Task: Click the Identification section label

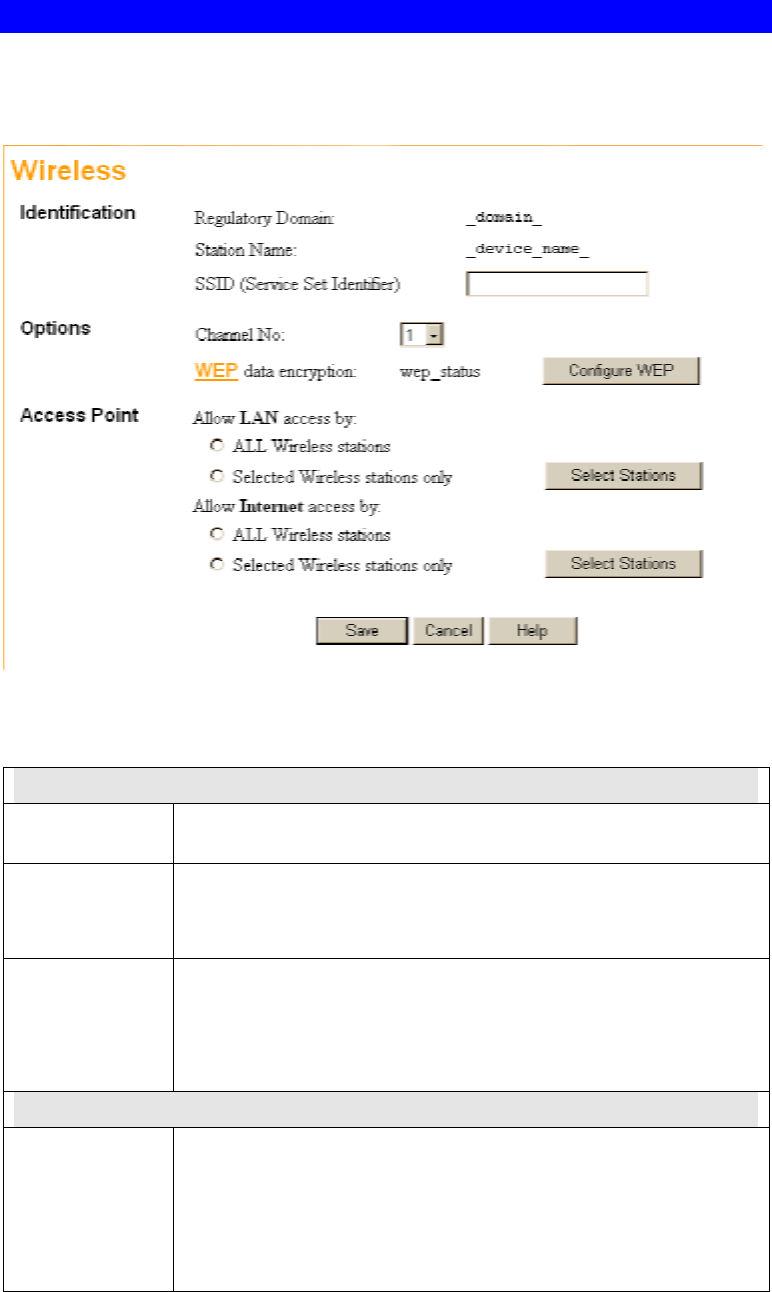Action: (x=78, y=213)
